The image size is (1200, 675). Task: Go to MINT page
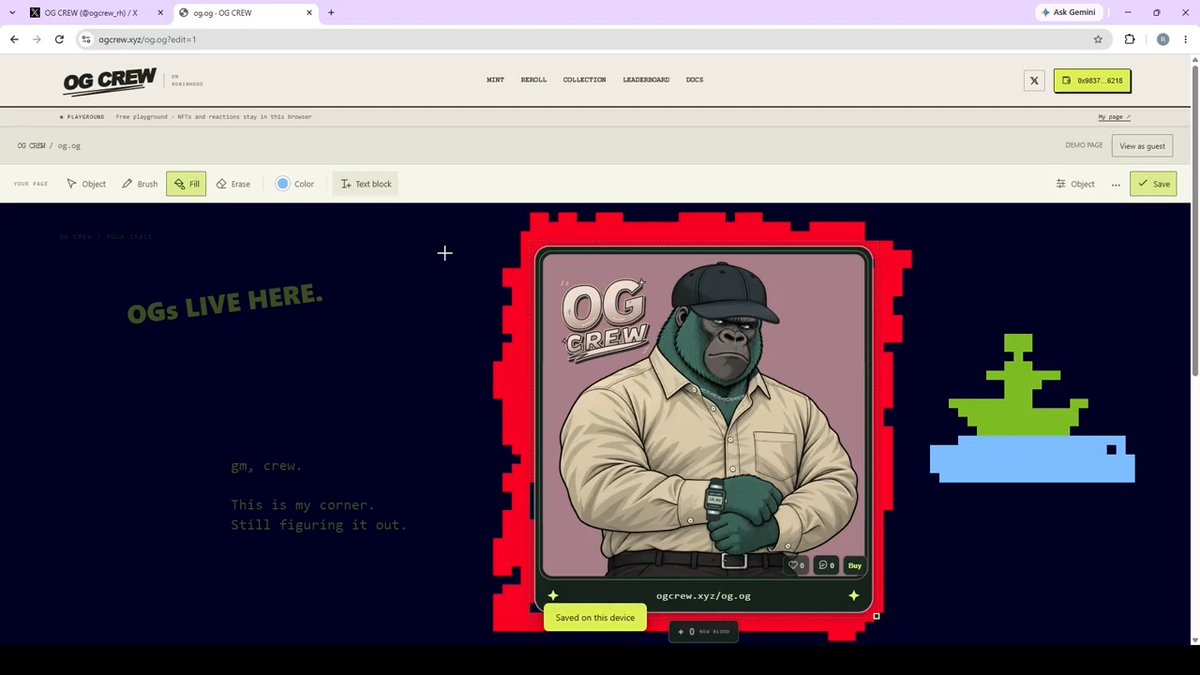click(x=495, y=80)
